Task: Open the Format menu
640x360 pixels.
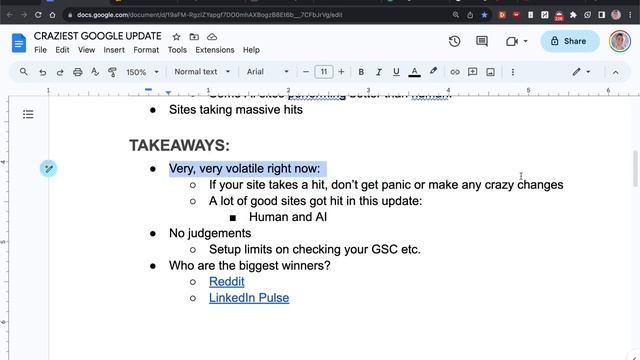Action: pos(146,50)
